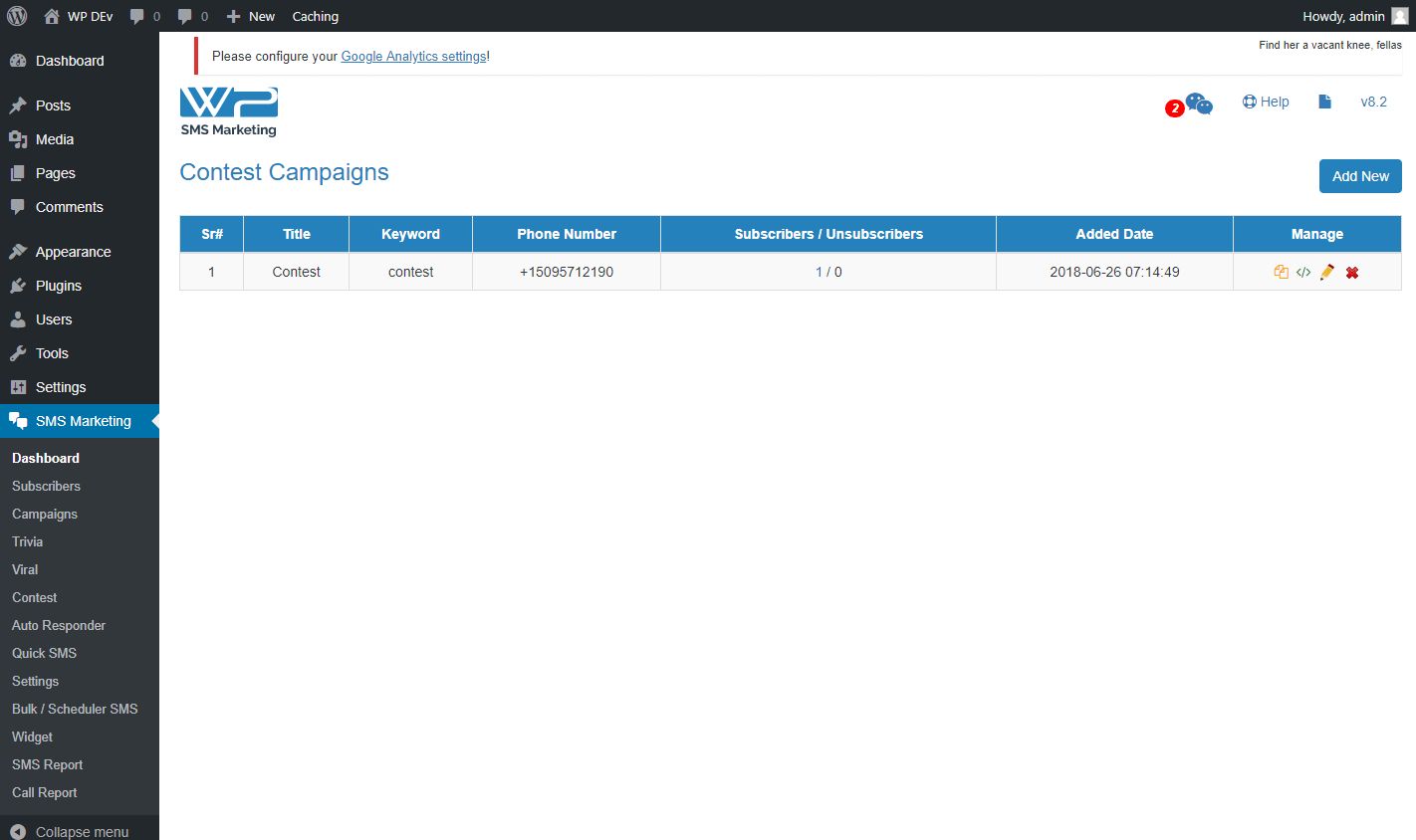The image size is (1416, 840).
Task: Open Tools via the wrench icon
Action: coord(18,353)
